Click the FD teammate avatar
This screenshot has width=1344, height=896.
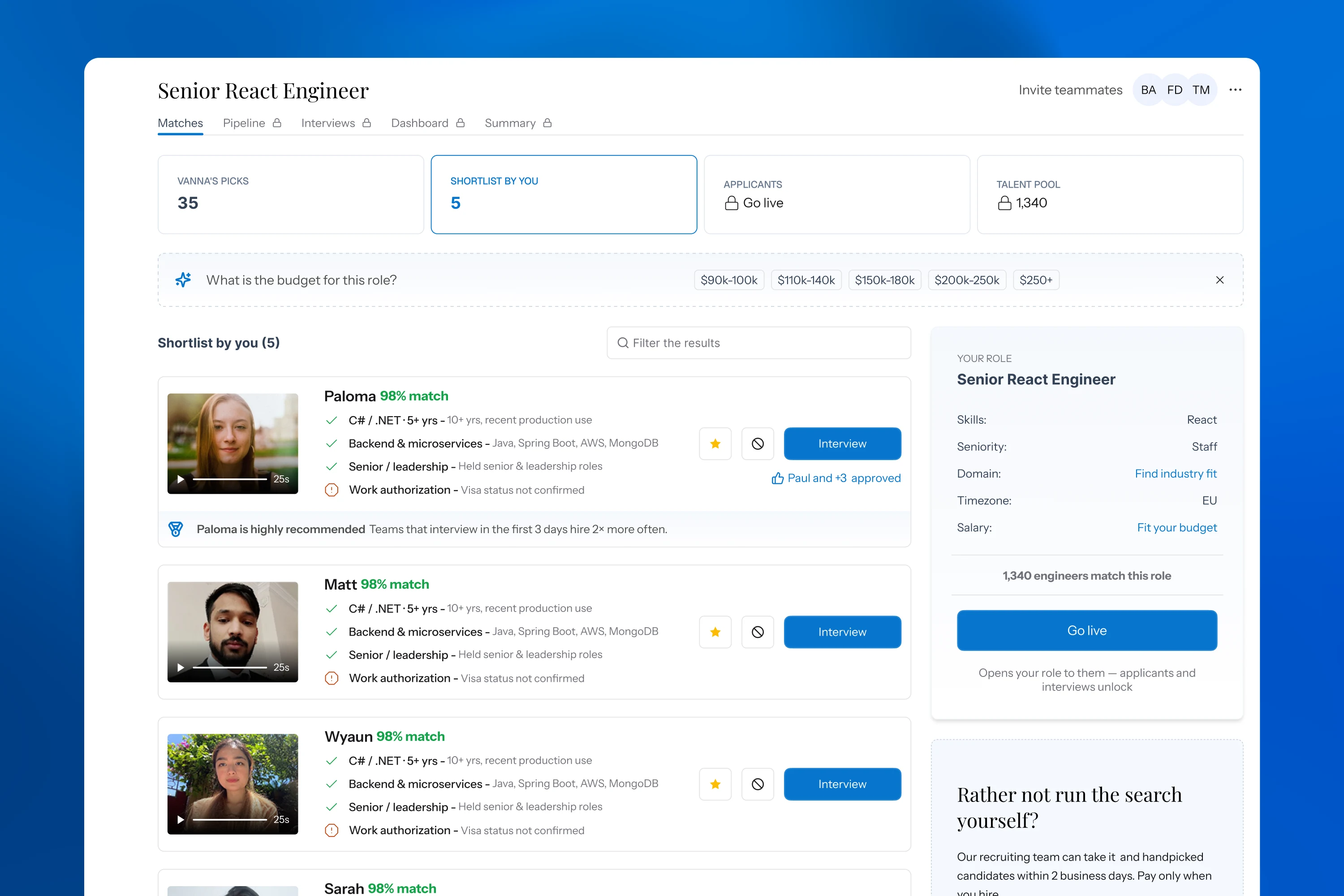click(x=1174, y=90)
